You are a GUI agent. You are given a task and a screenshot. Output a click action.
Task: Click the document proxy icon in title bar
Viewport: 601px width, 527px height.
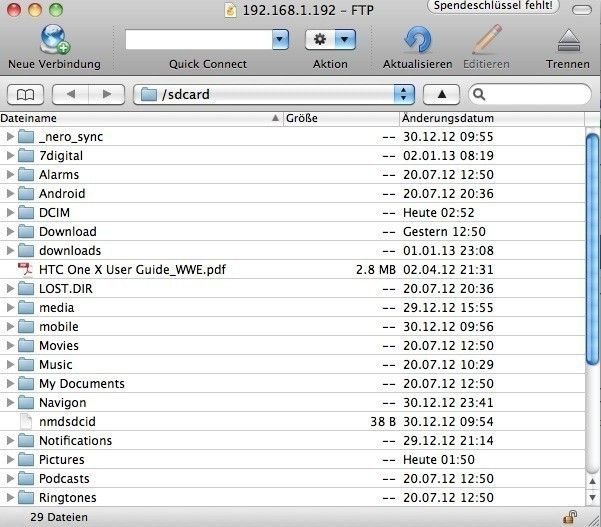point(230,10)
